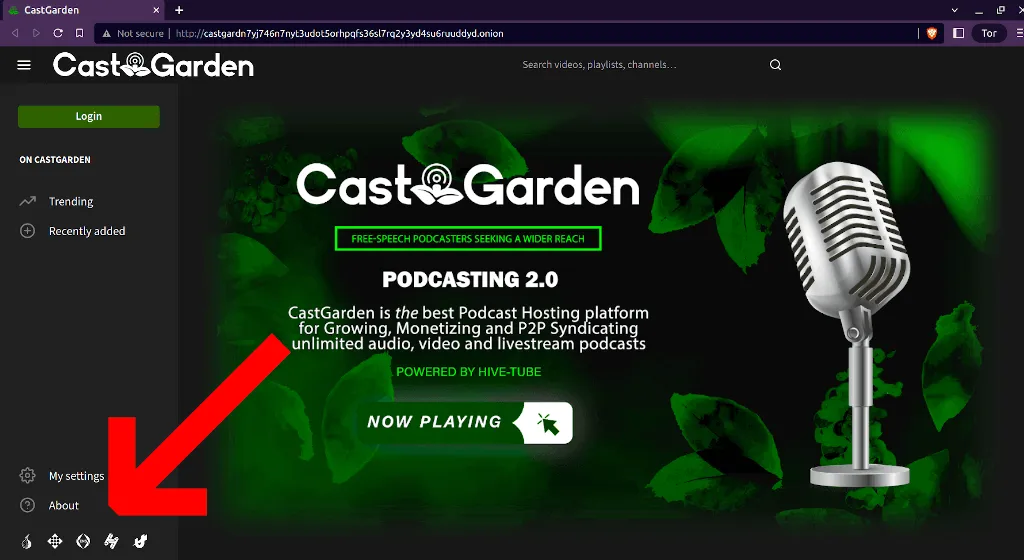Click the onion URL in address bar
This screenshot has width=1024, height=560.
click(x=340, y=33)
